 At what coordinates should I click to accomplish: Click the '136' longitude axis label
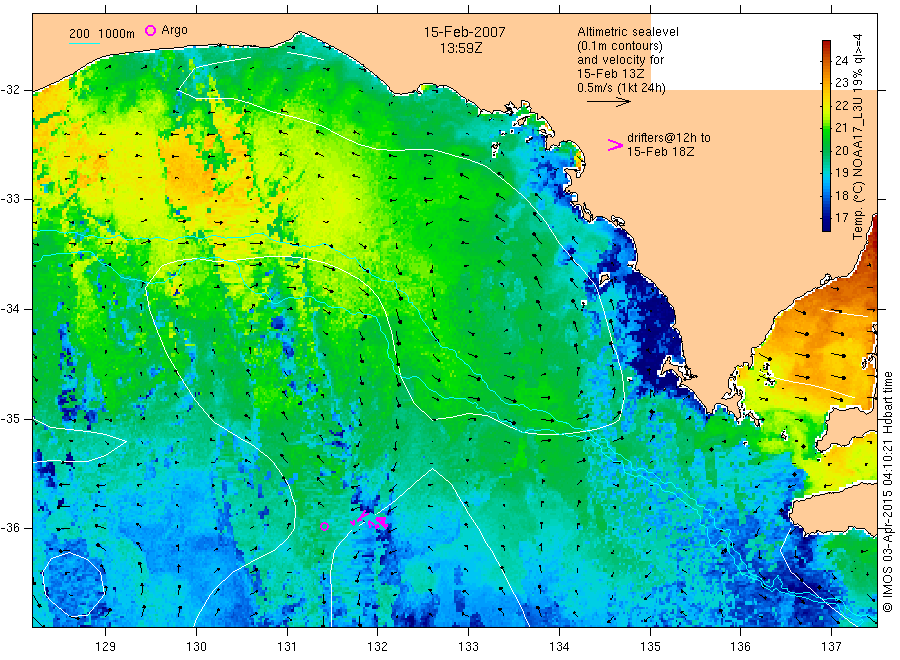[740, 646]
